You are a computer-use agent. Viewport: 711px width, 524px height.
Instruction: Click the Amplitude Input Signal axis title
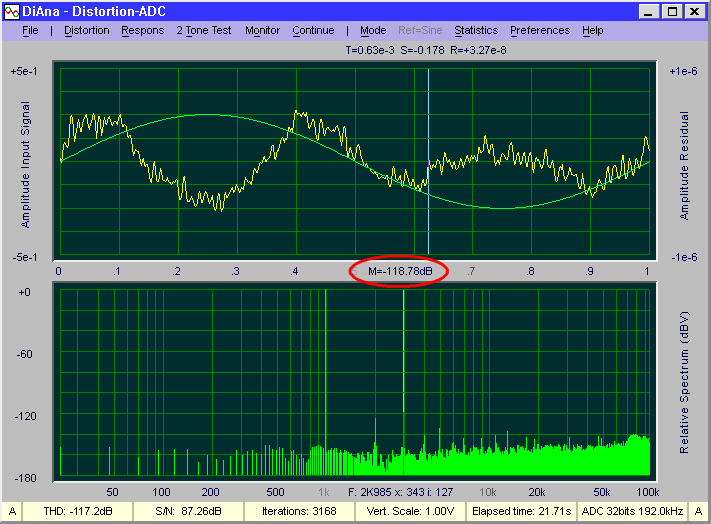click(25, 164)
